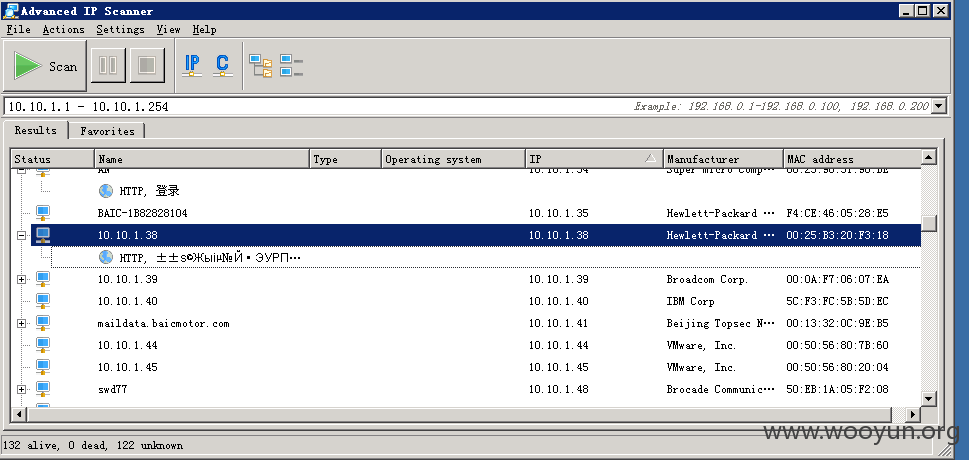Click computer icon of 10.10.1.44 row

[43, 345]
